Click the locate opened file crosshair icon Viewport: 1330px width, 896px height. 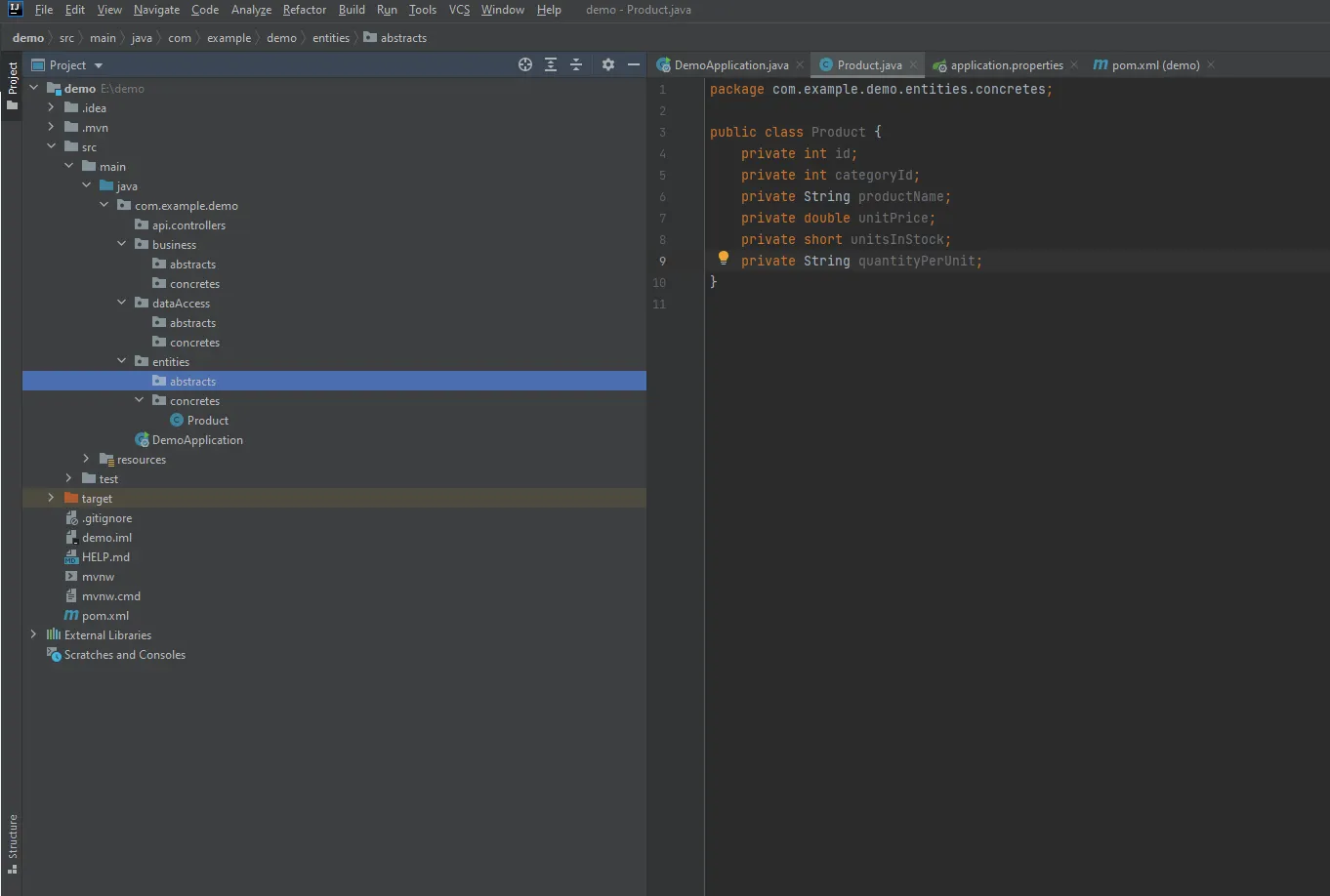tap(525, 64)
